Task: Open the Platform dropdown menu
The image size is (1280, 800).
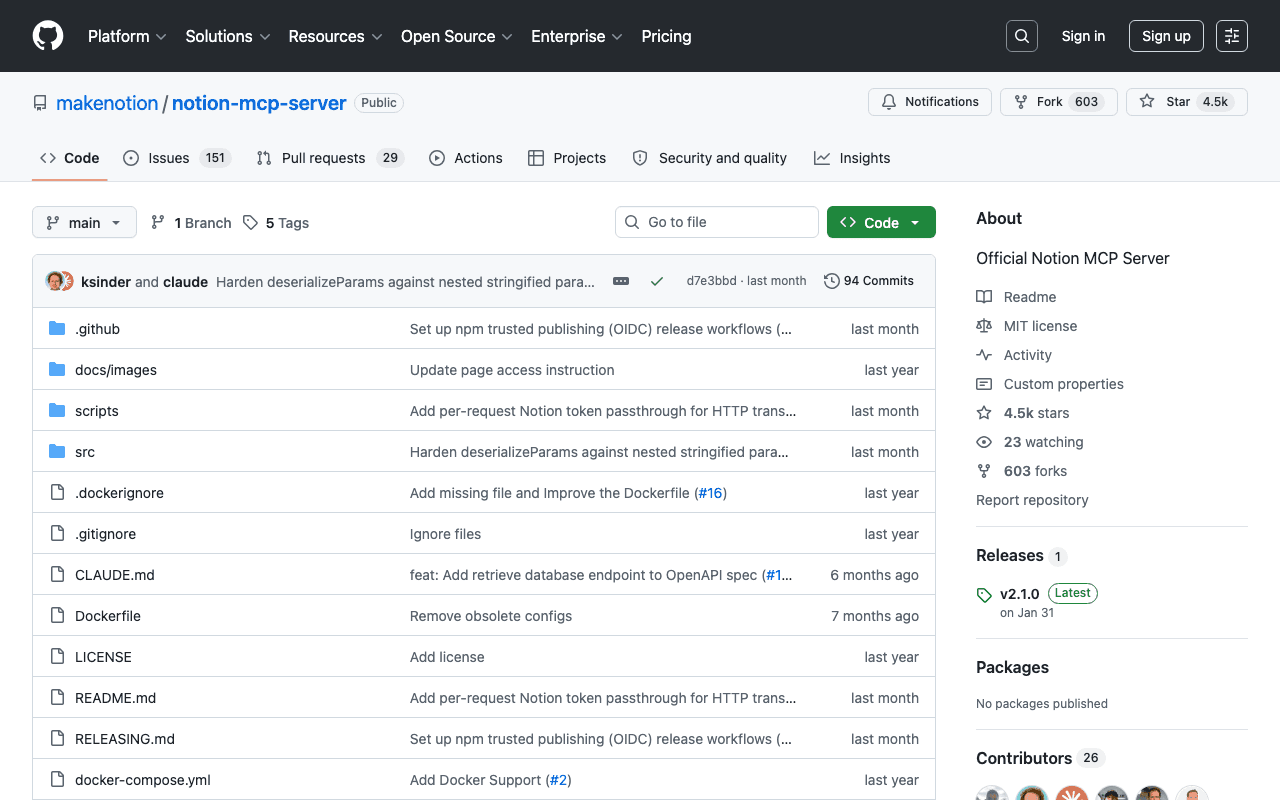Action: tap(127, 36)
